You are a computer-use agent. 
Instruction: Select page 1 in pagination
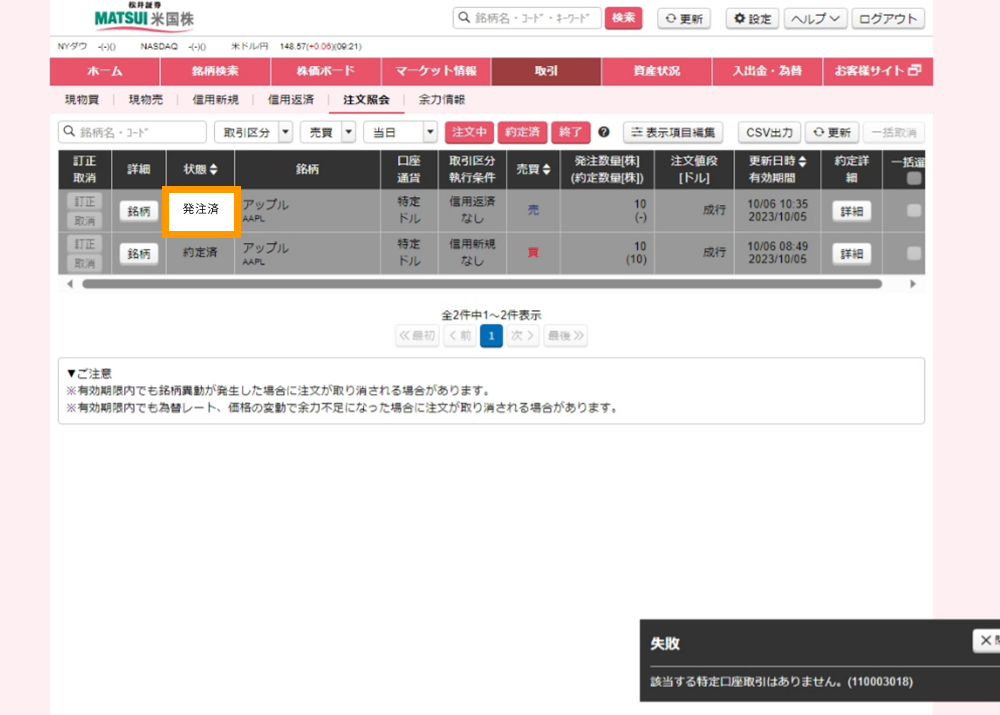pos(491,335)
